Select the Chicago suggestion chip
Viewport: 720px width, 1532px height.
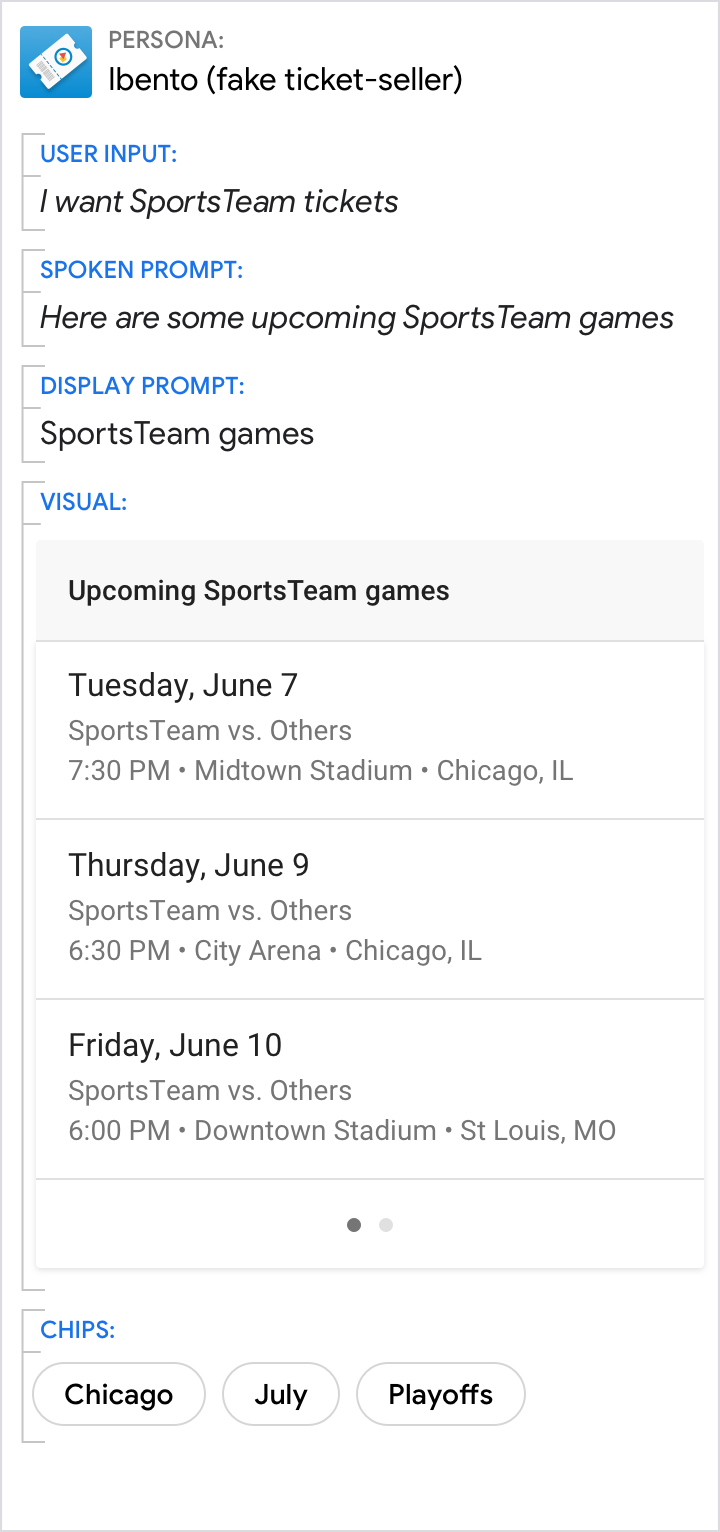[119, 1394]
